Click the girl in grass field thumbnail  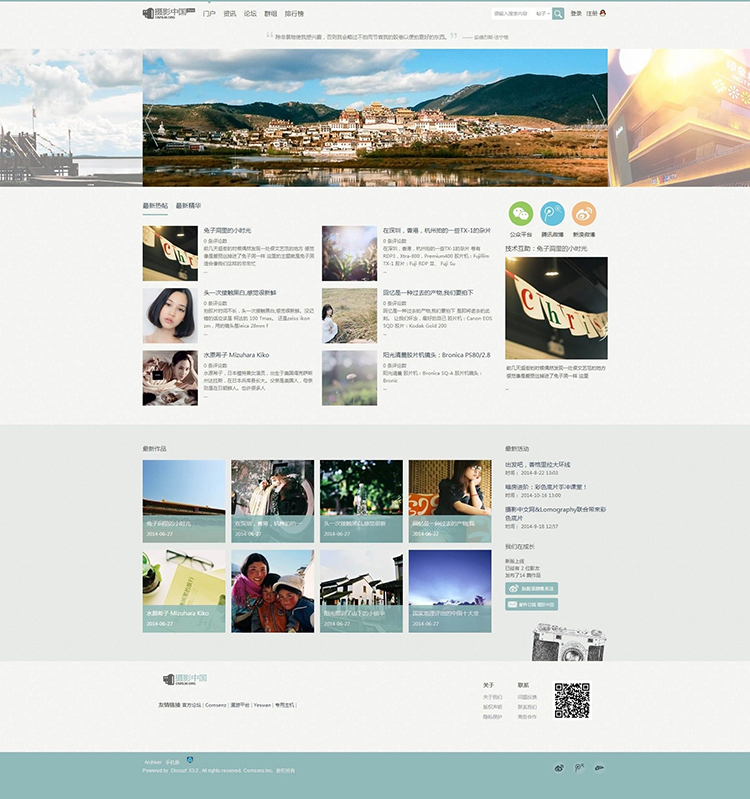(350, 315)
